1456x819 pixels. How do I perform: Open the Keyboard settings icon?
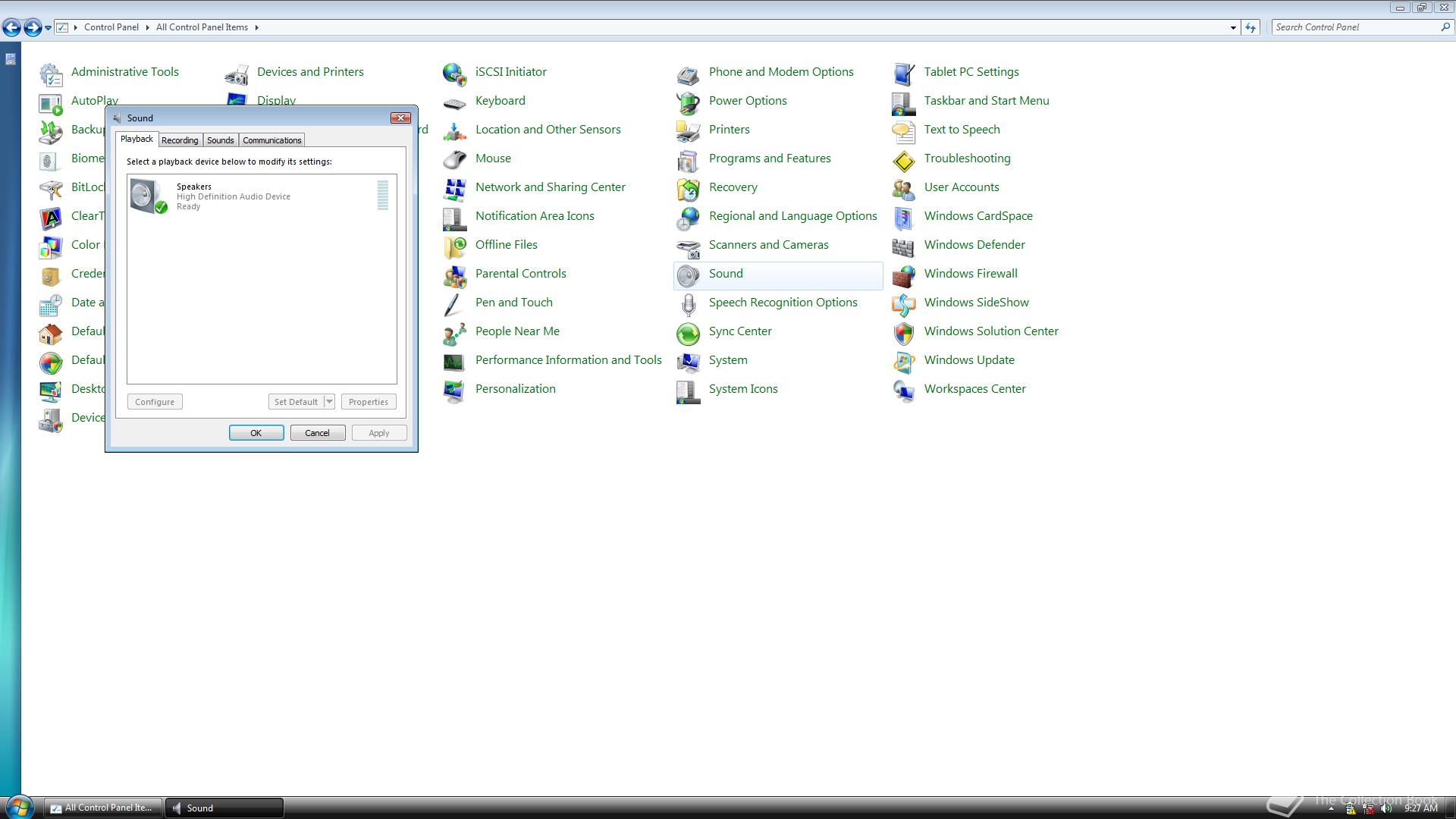pos(455,103)
